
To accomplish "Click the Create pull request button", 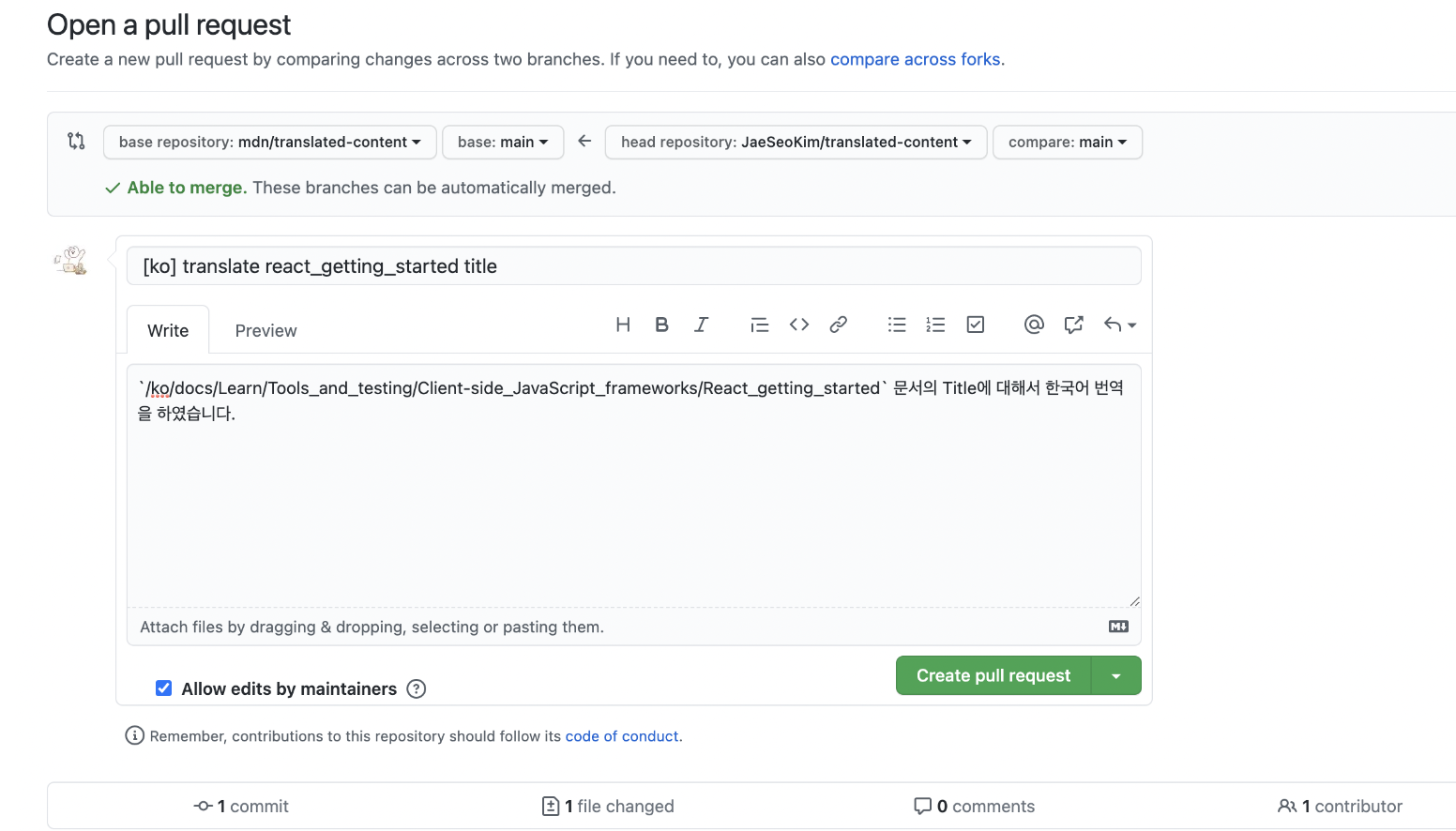I will pyautogui.click(x=993, y=676).
